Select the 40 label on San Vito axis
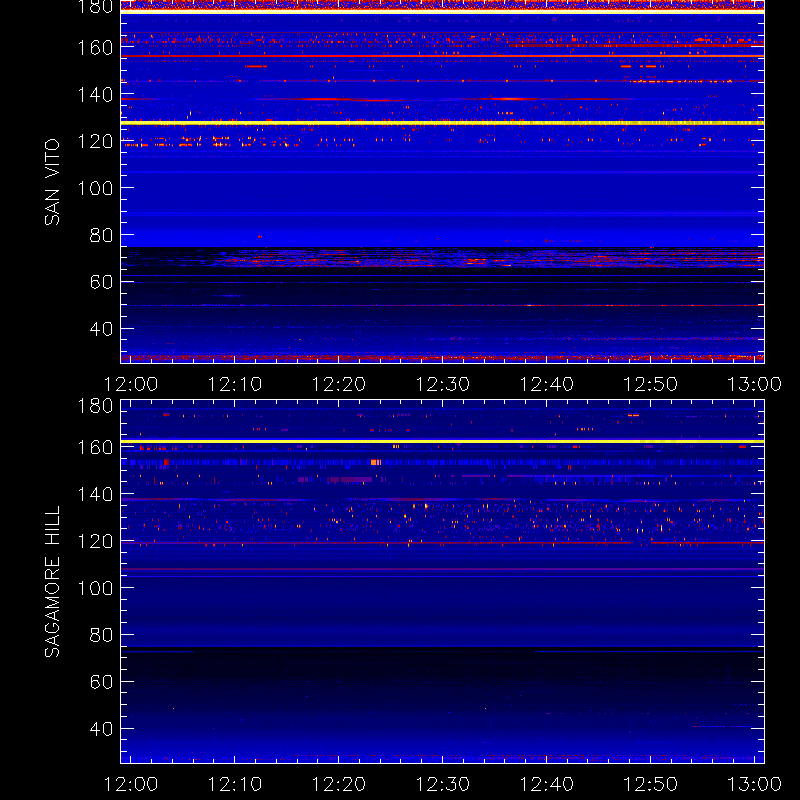The height and width of the screenshot is (800, 800). pos(101,329)
